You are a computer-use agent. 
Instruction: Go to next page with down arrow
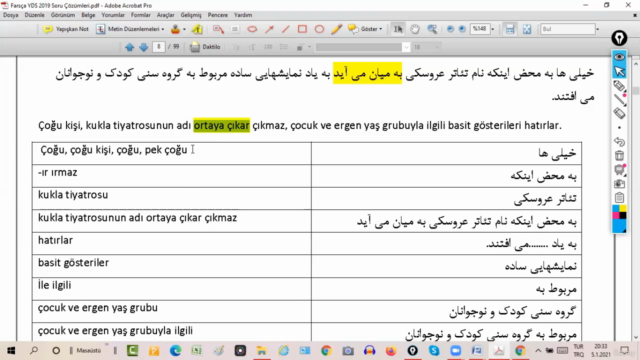click(x=143, y=47)
